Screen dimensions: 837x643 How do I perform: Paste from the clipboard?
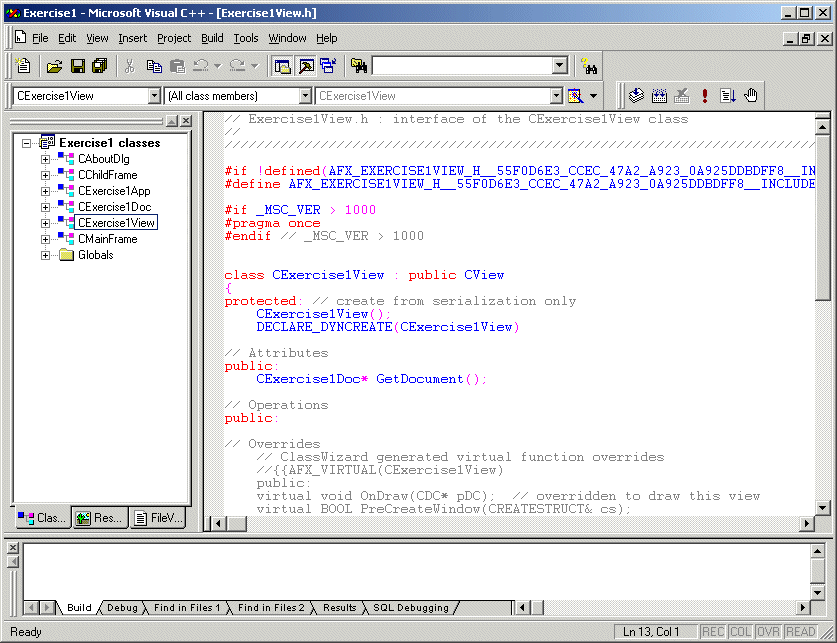[176, 65]
